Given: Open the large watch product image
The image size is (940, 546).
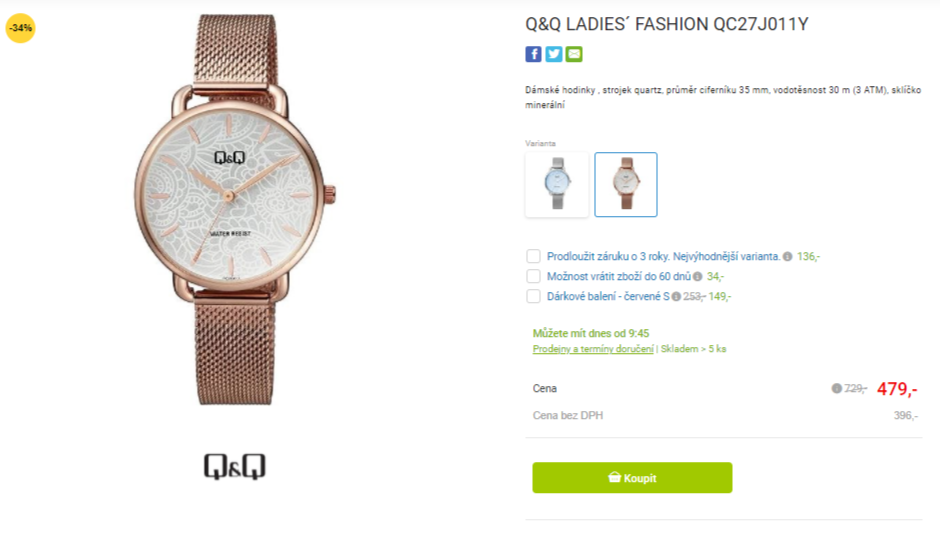Looking at the screenshot, I should click(x=234, y=210).
